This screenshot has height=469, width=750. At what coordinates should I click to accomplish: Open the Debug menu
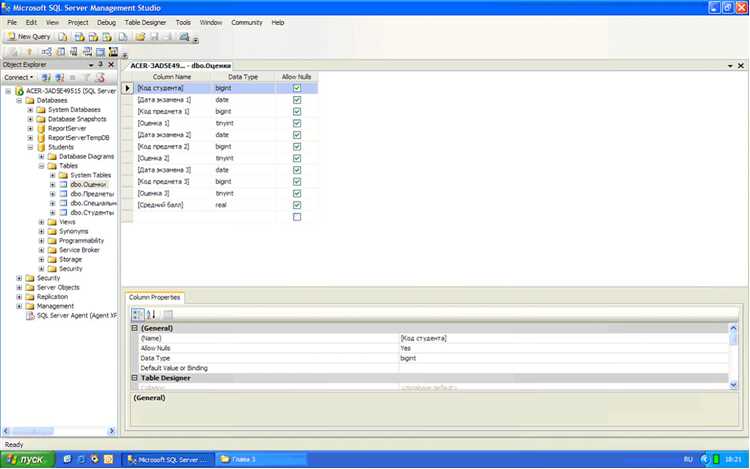click(x=106, y=22)
